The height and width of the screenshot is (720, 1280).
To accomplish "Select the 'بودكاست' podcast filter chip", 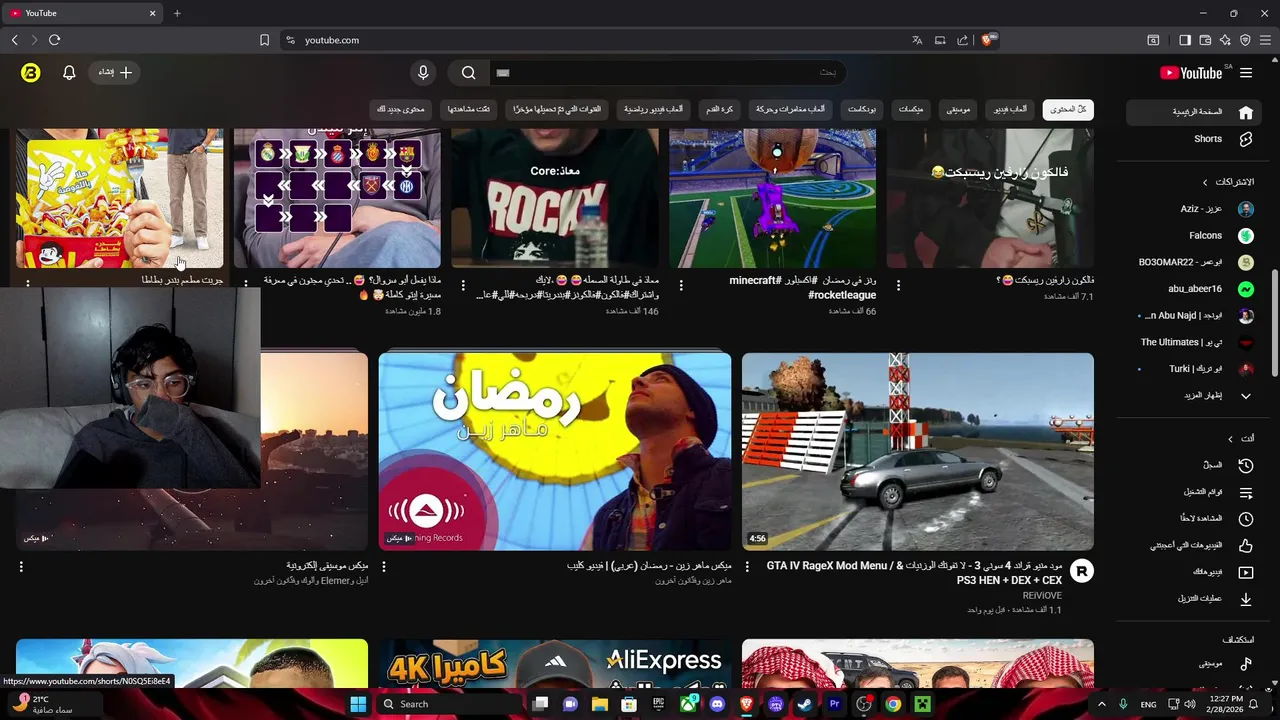I will coord(862,109).
